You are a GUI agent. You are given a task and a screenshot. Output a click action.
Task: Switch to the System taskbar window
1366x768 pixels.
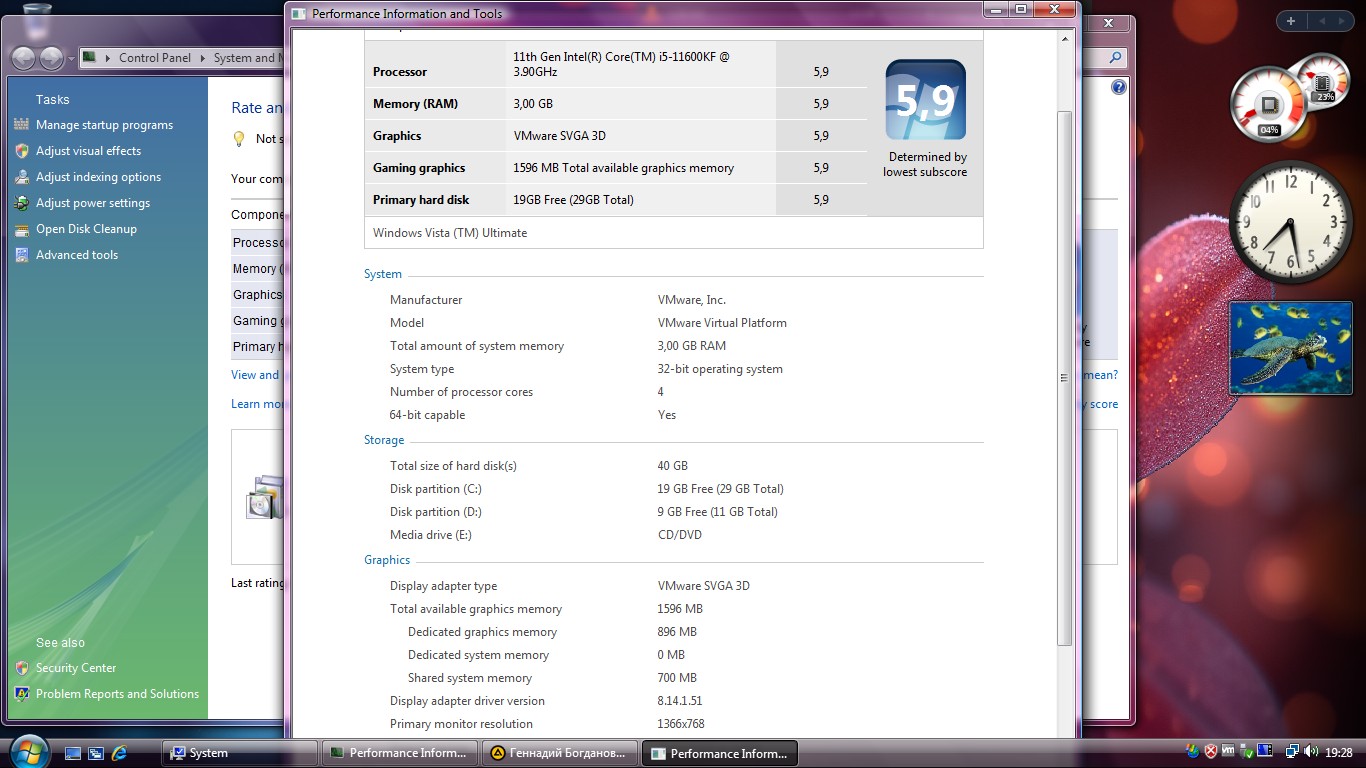tap(238, 753)
